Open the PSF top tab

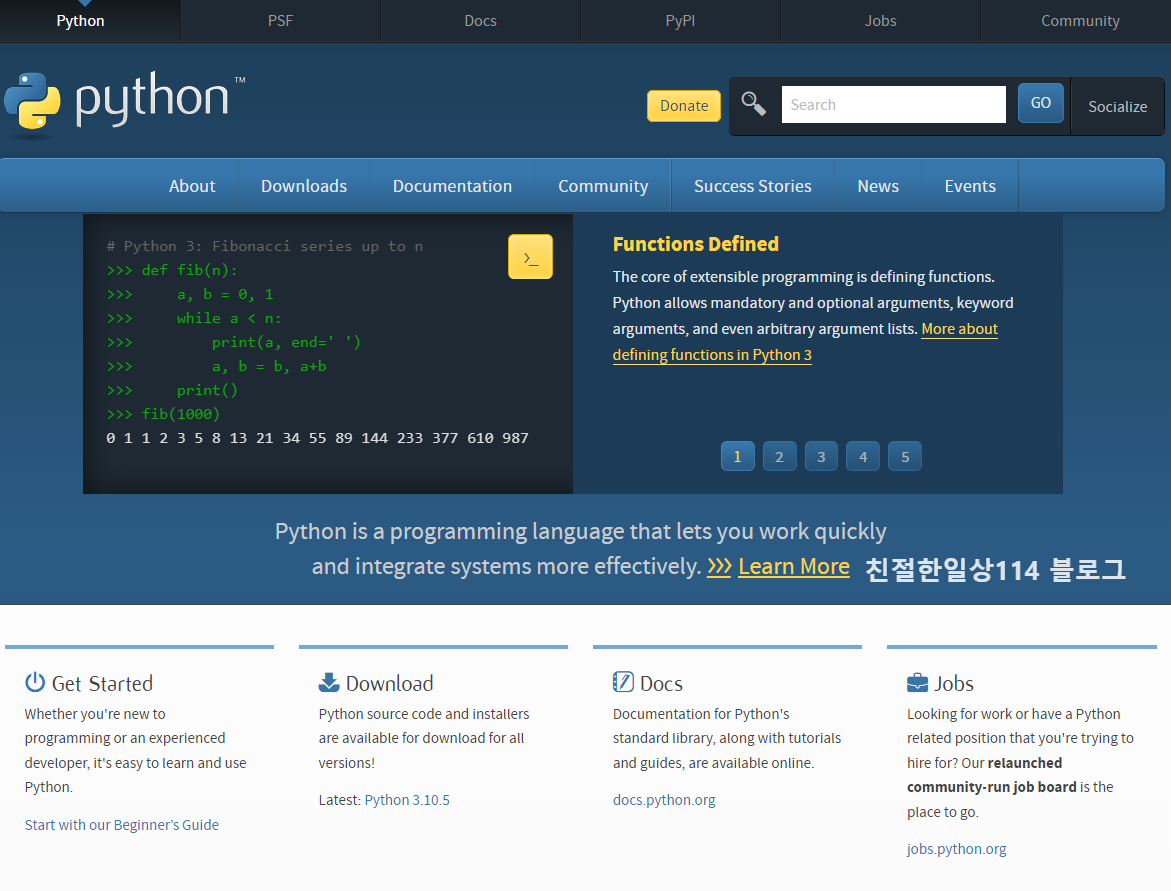(280, 21)
